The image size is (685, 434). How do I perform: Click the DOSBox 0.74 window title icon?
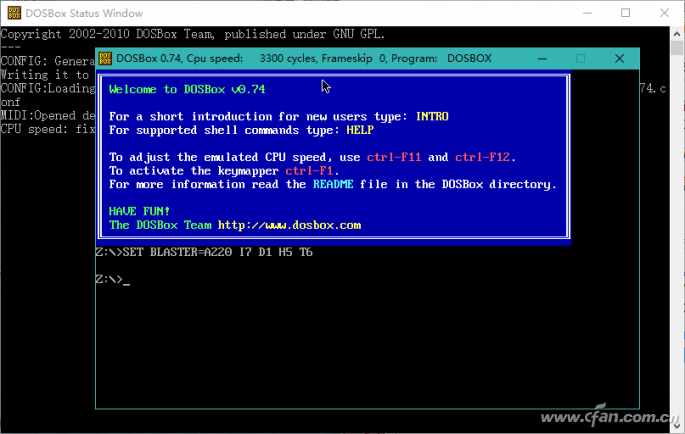click(105, 58)
